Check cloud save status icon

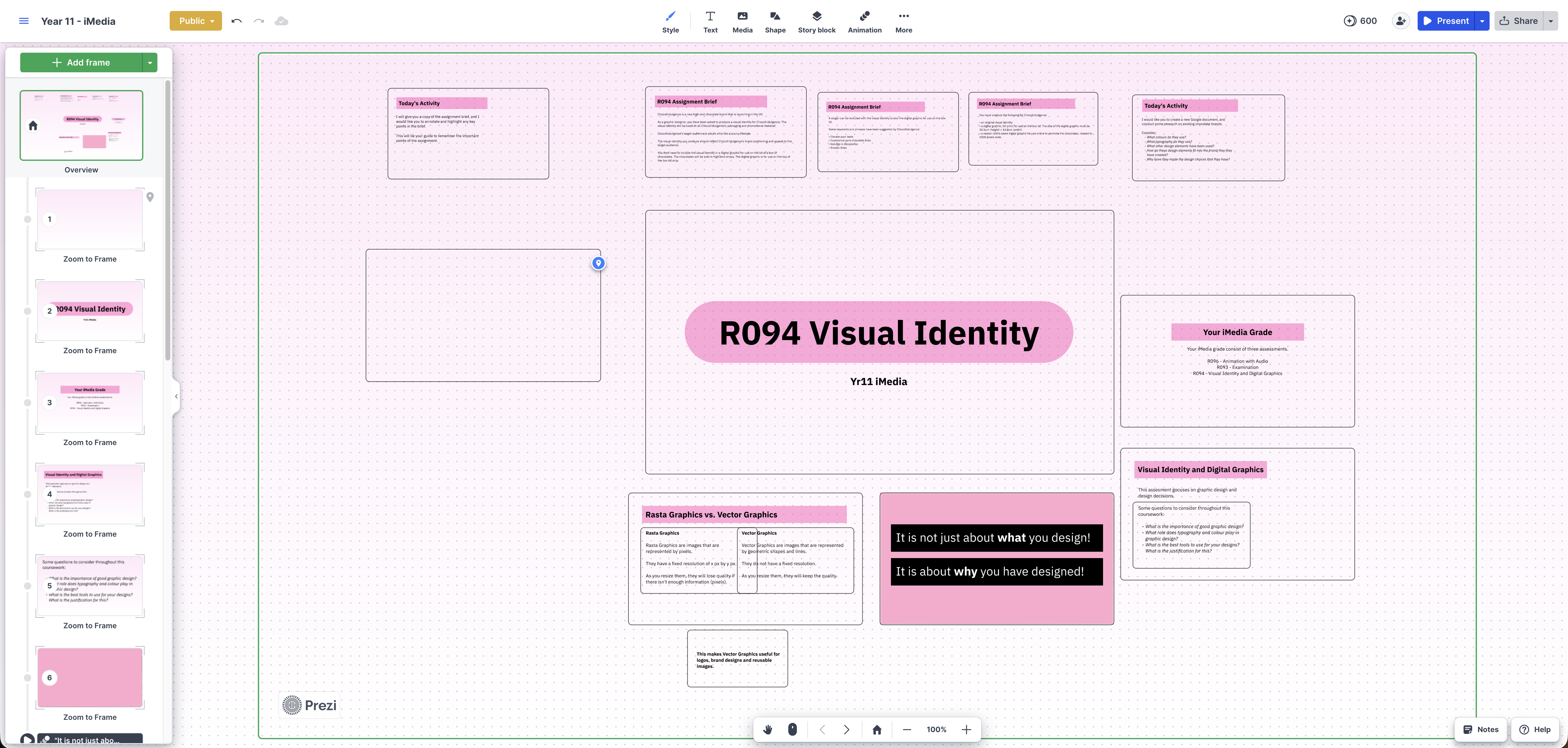tap(281, 21)
